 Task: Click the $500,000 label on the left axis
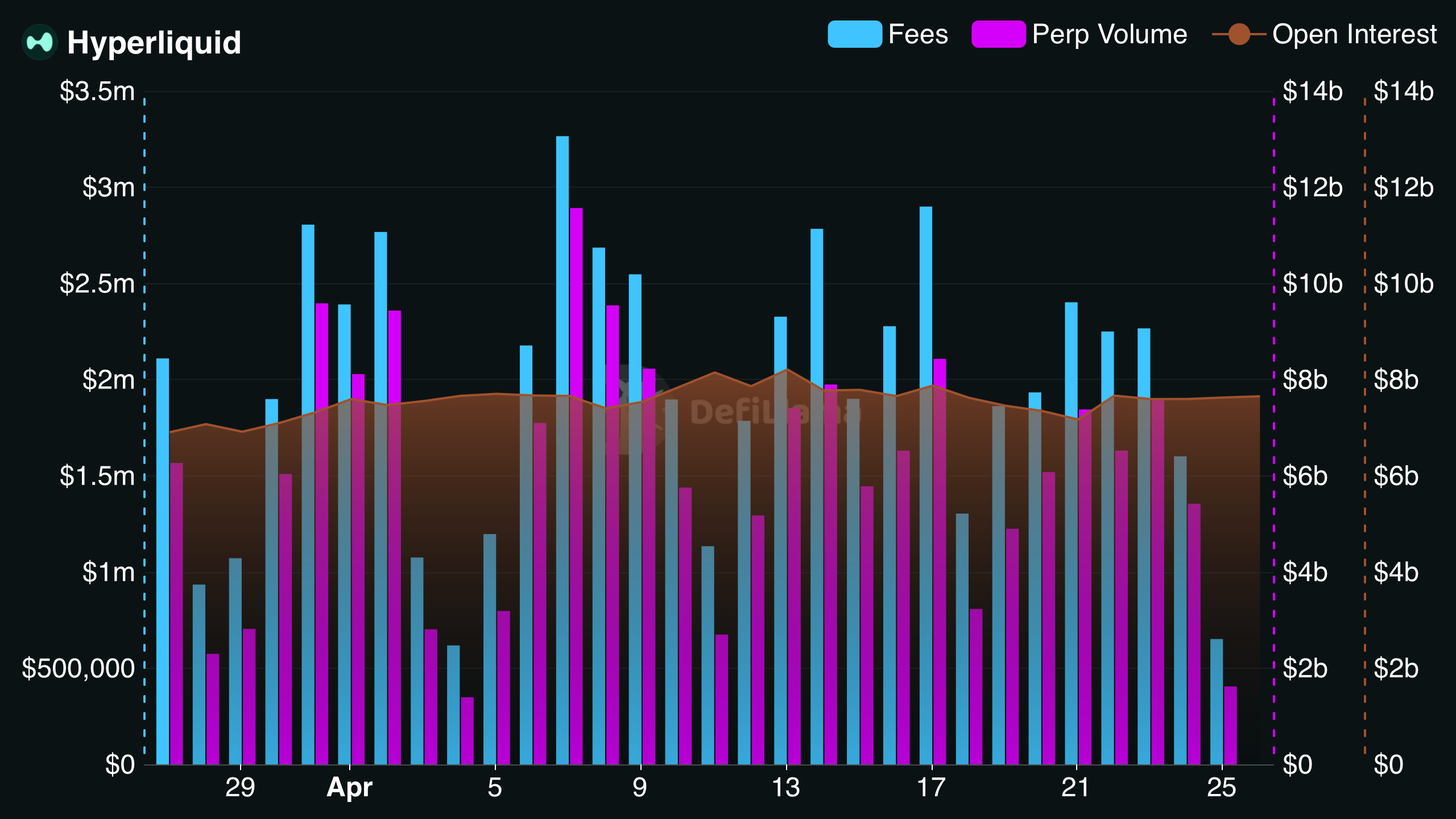tap(78, 668)
